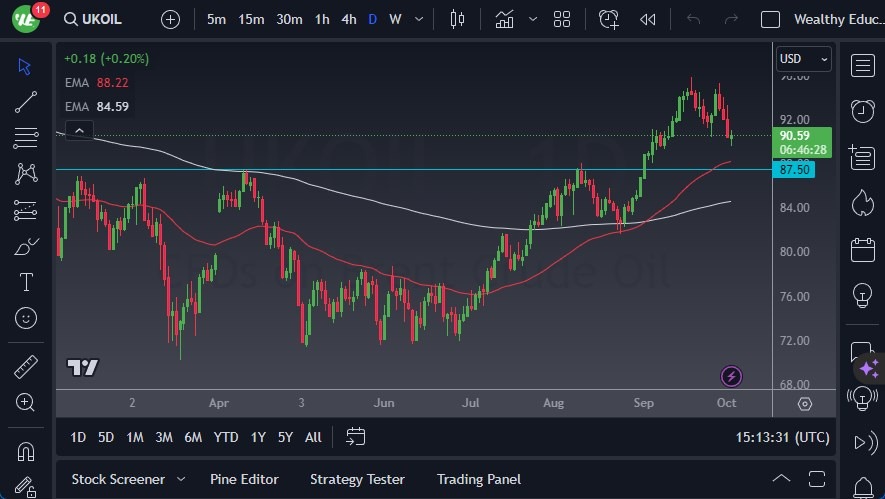885x499 pixels.
Task: Open the USD currency dropdown
Action: coord(804,59)
